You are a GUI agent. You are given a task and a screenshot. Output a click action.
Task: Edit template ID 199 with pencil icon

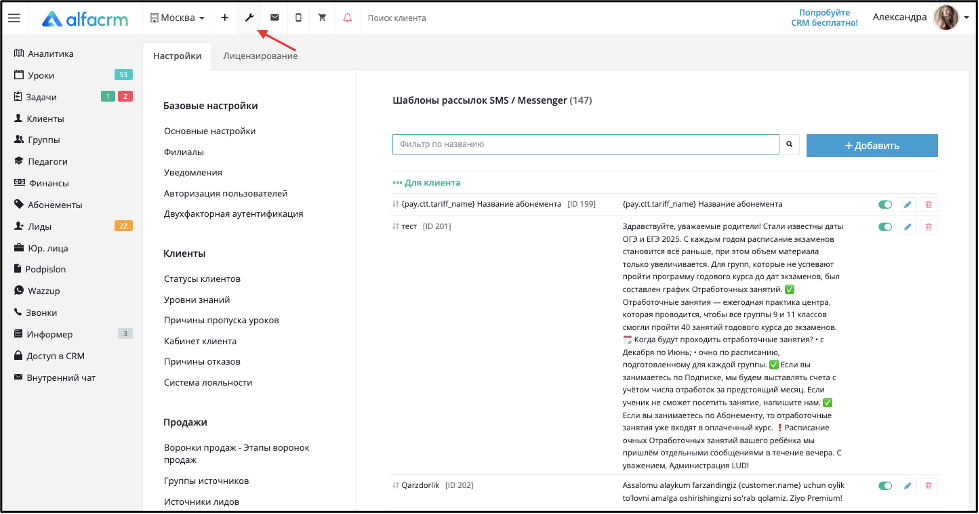point(907,204)
